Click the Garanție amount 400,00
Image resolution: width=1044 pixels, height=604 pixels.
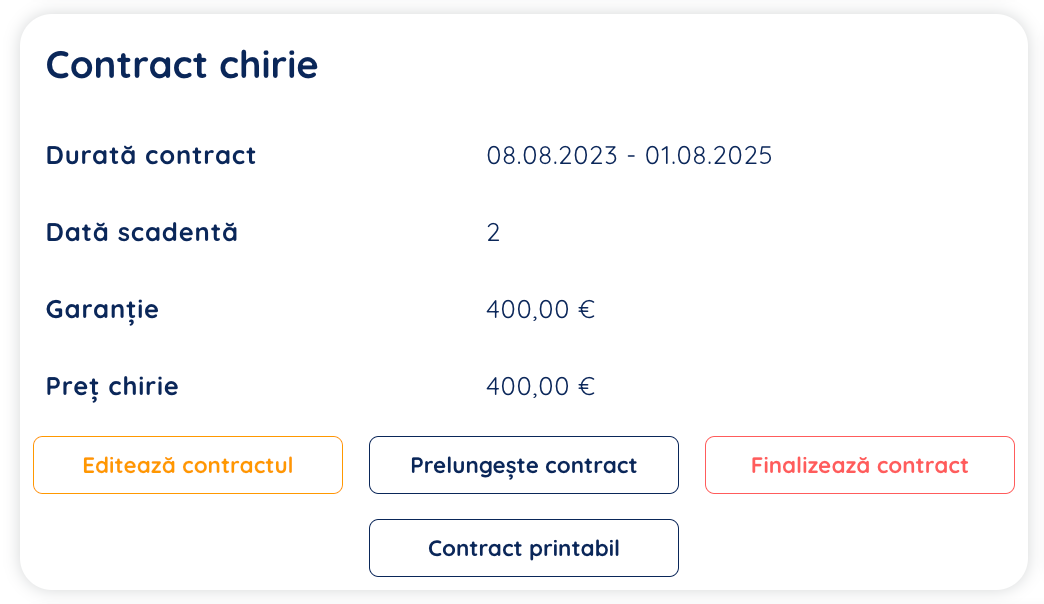click(529, 310)
